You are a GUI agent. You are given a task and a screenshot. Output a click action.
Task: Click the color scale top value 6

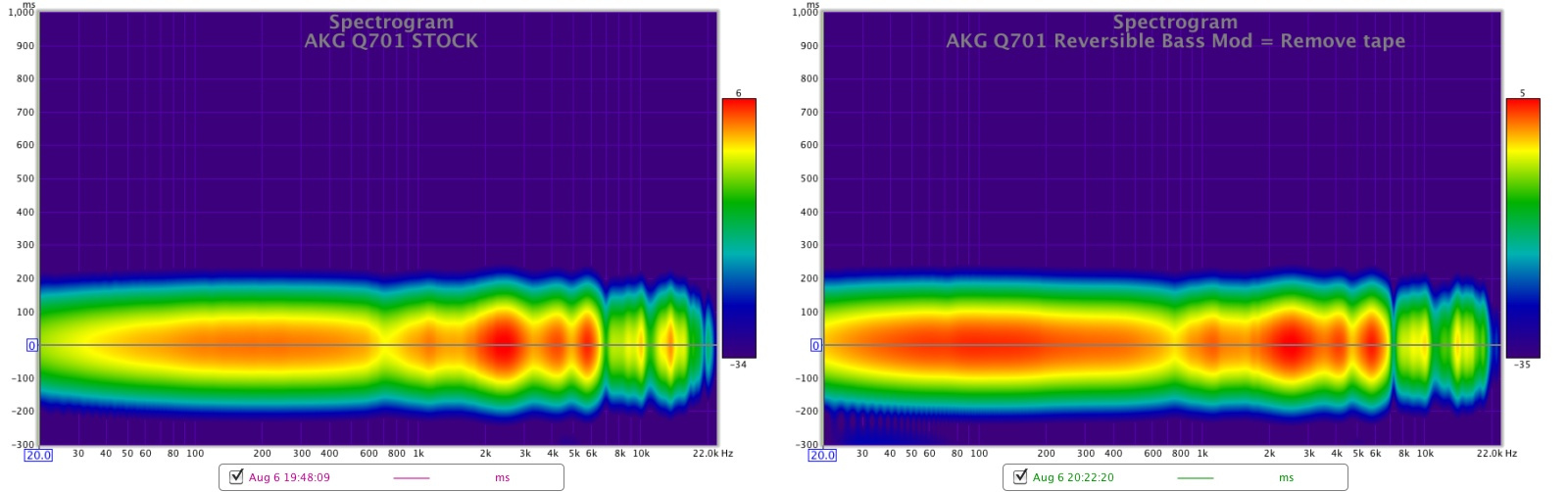coord(739,93)
